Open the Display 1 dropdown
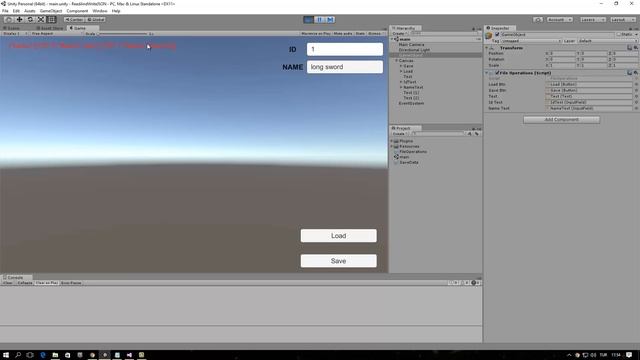The height and width of the screenshot is (360, 640). pos(15,33)
